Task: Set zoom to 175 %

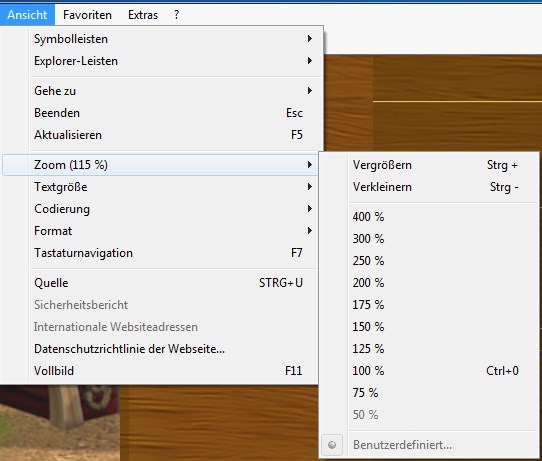Action: click(429, 305)
